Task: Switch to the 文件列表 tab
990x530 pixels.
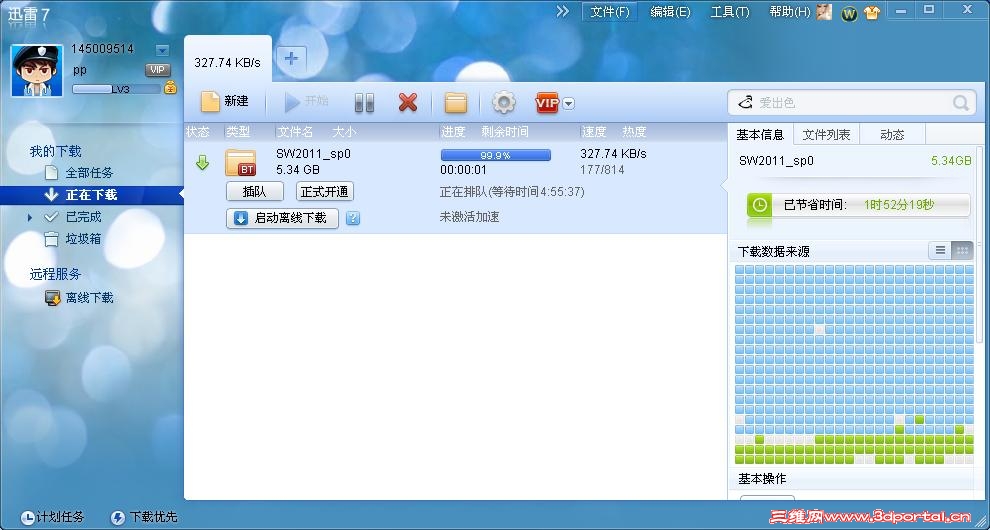Action: coord(826,135)
